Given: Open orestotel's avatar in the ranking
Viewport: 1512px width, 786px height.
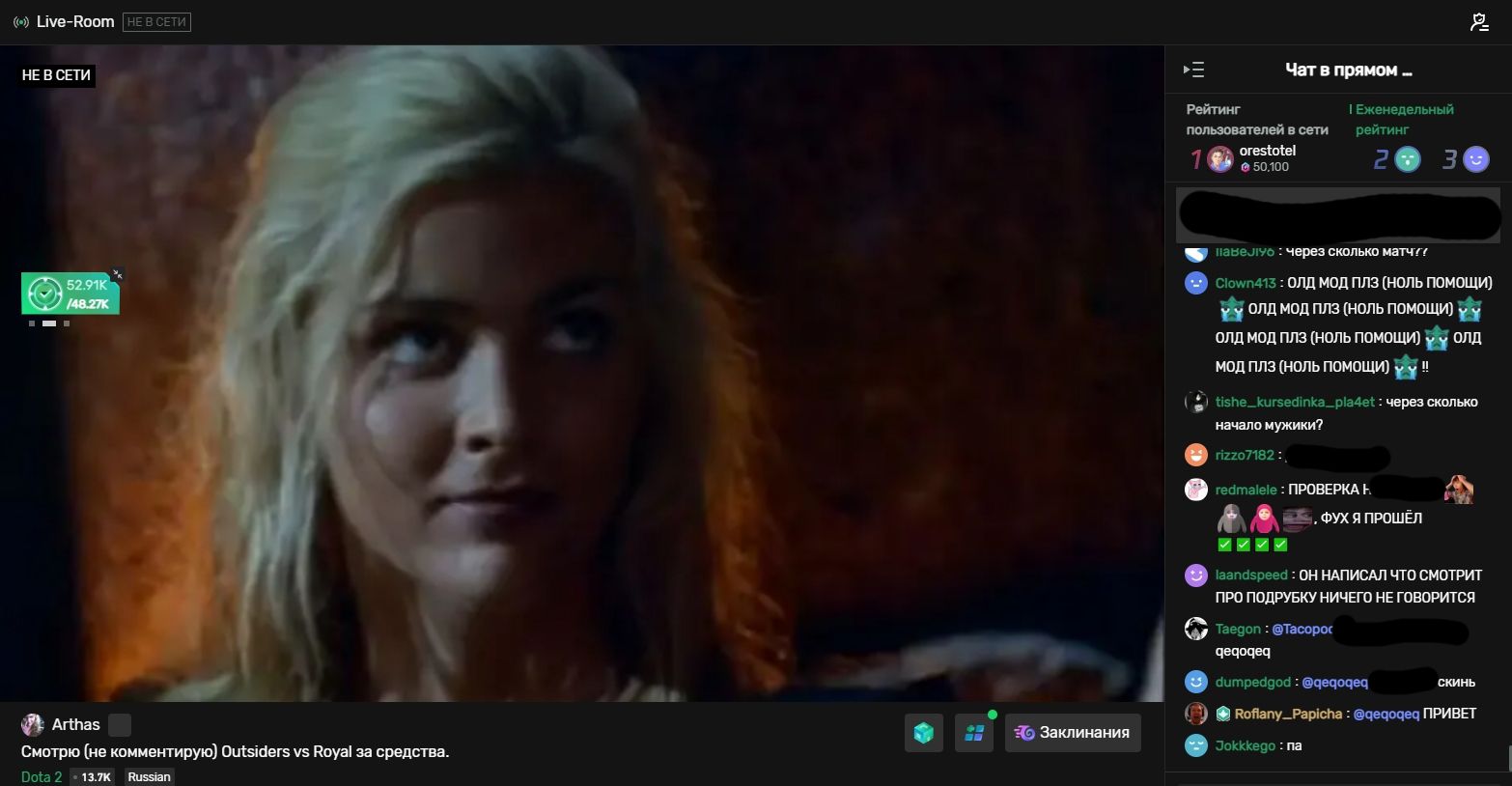Looking at the screenshot, I should tap(1220, 159).
